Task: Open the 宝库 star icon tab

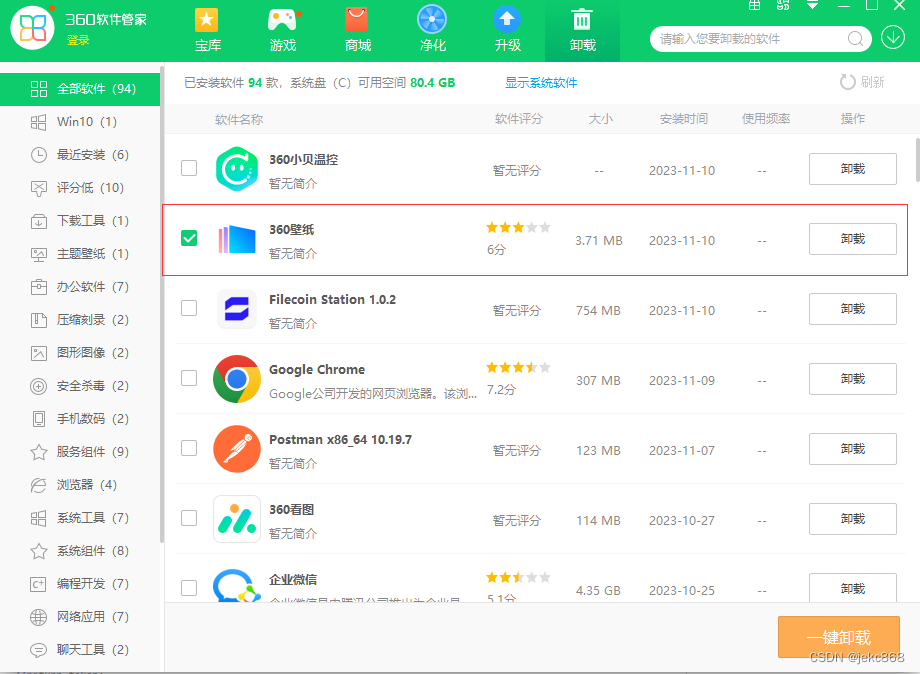Action: (207, 30)
